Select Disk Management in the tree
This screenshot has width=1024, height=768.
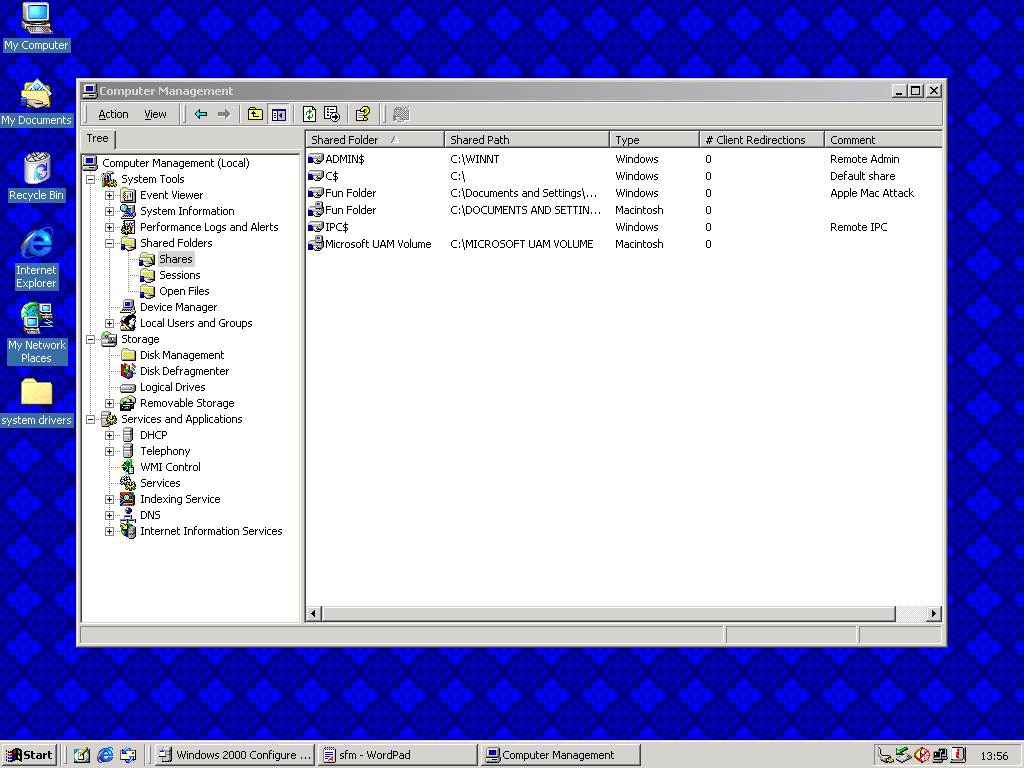(182, 355)
